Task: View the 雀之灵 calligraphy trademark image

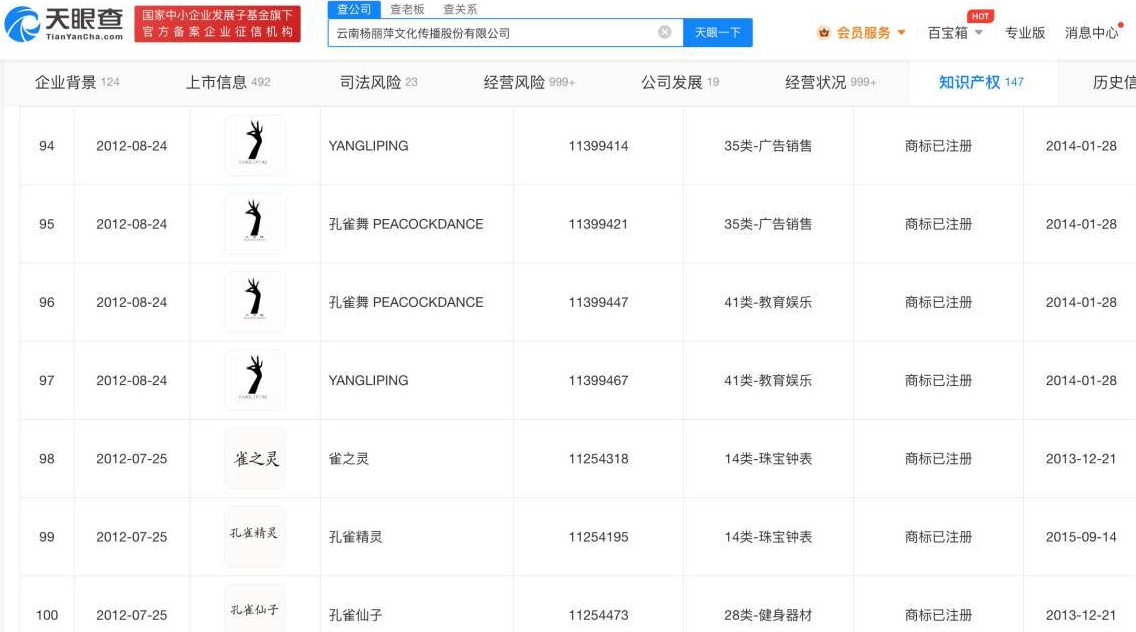Action: (254, 459)
